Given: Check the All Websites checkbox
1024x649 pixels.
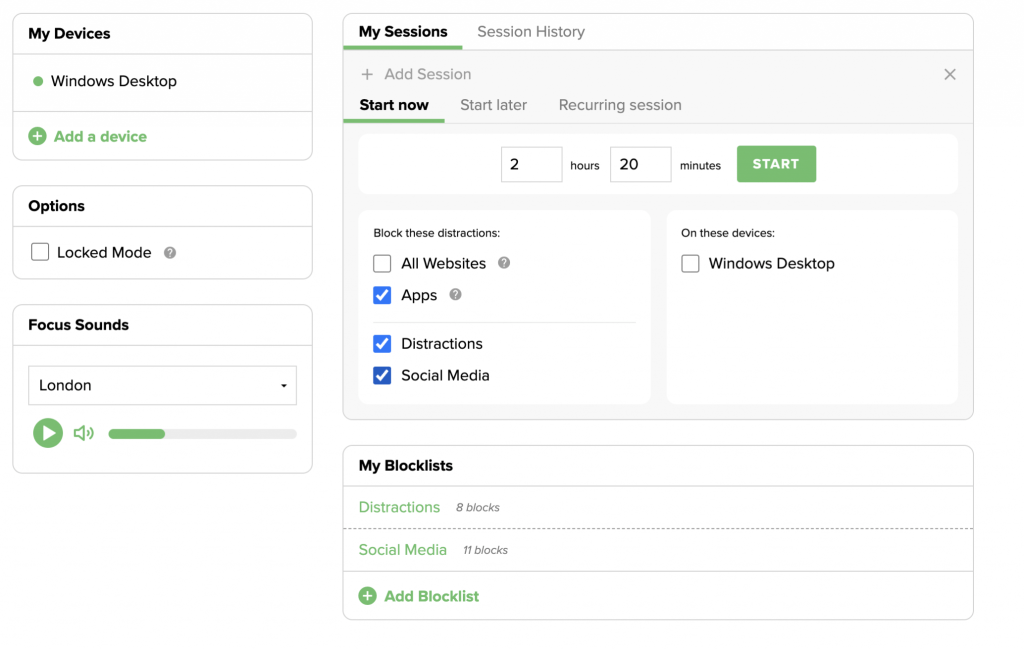Looking at the screenshot, I should click(381, 263).
